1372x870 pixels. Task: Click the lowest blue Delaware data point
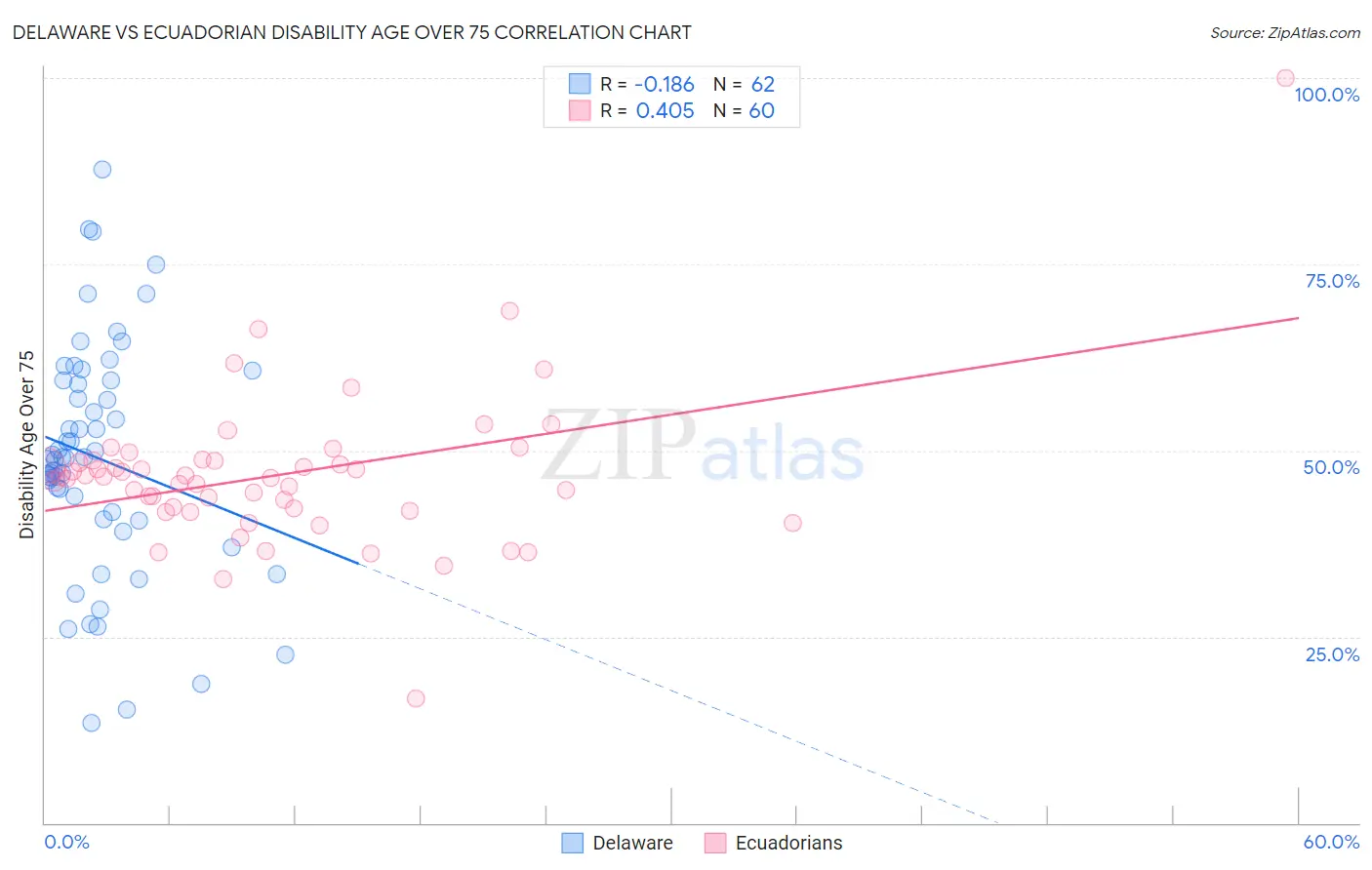[92, 723]
